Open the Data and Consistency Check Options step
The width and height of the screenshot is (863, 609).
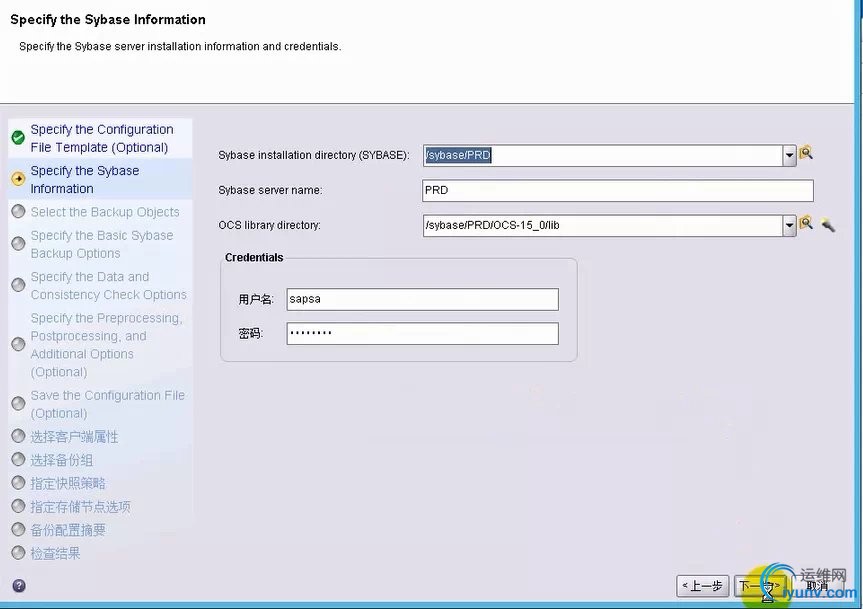(108, 286)
